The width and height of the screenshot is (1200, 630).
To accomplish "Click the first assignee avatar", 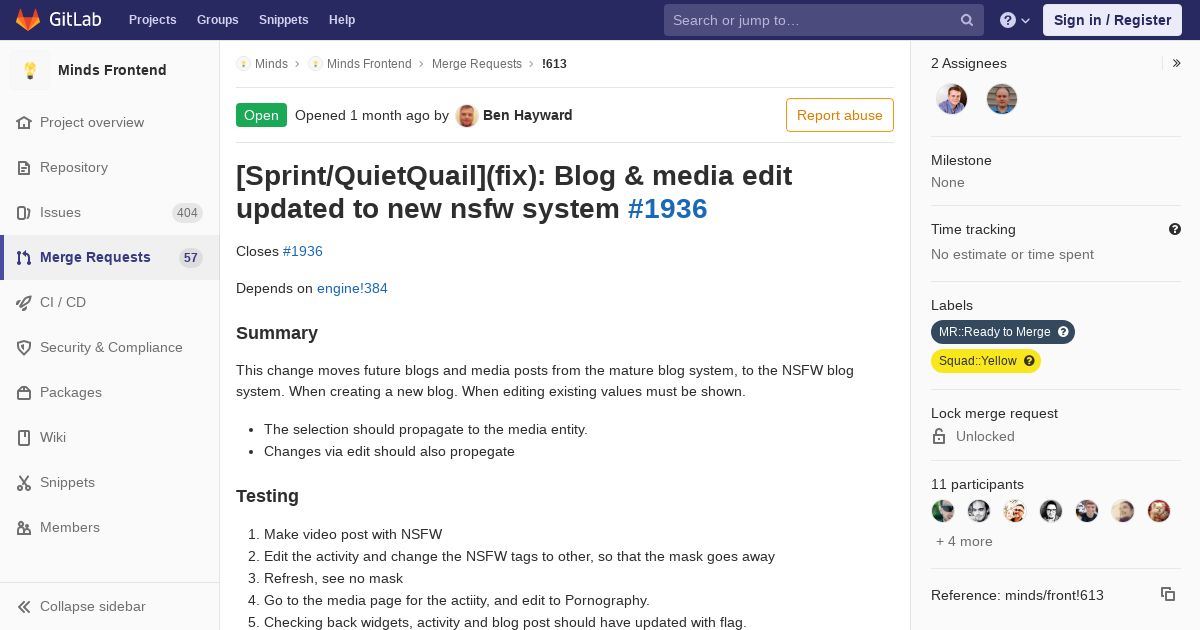I will click(952, 99).
